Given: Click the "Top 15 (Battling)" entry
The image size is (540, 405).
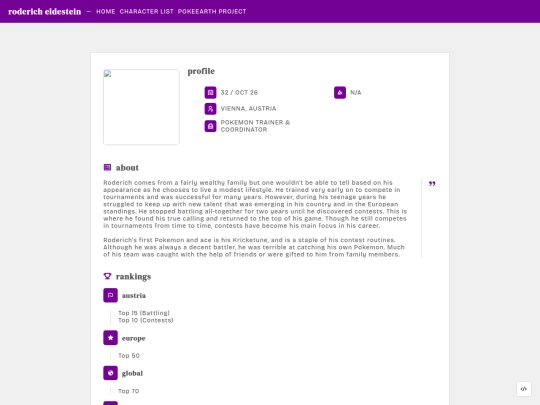Looking at the screenshot, I should [144, 313].
